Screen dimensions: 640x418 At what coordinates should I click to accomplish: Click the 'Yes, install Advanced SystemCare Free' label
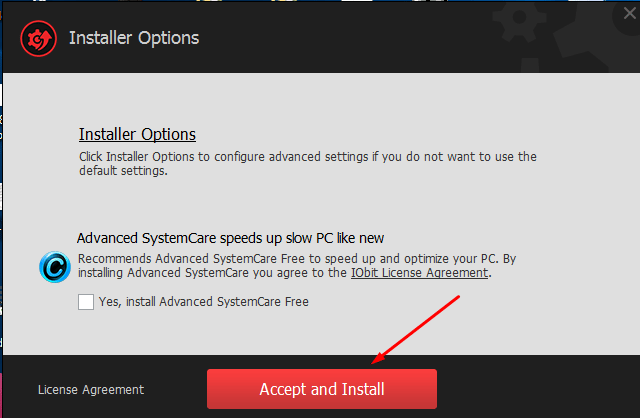204,301
